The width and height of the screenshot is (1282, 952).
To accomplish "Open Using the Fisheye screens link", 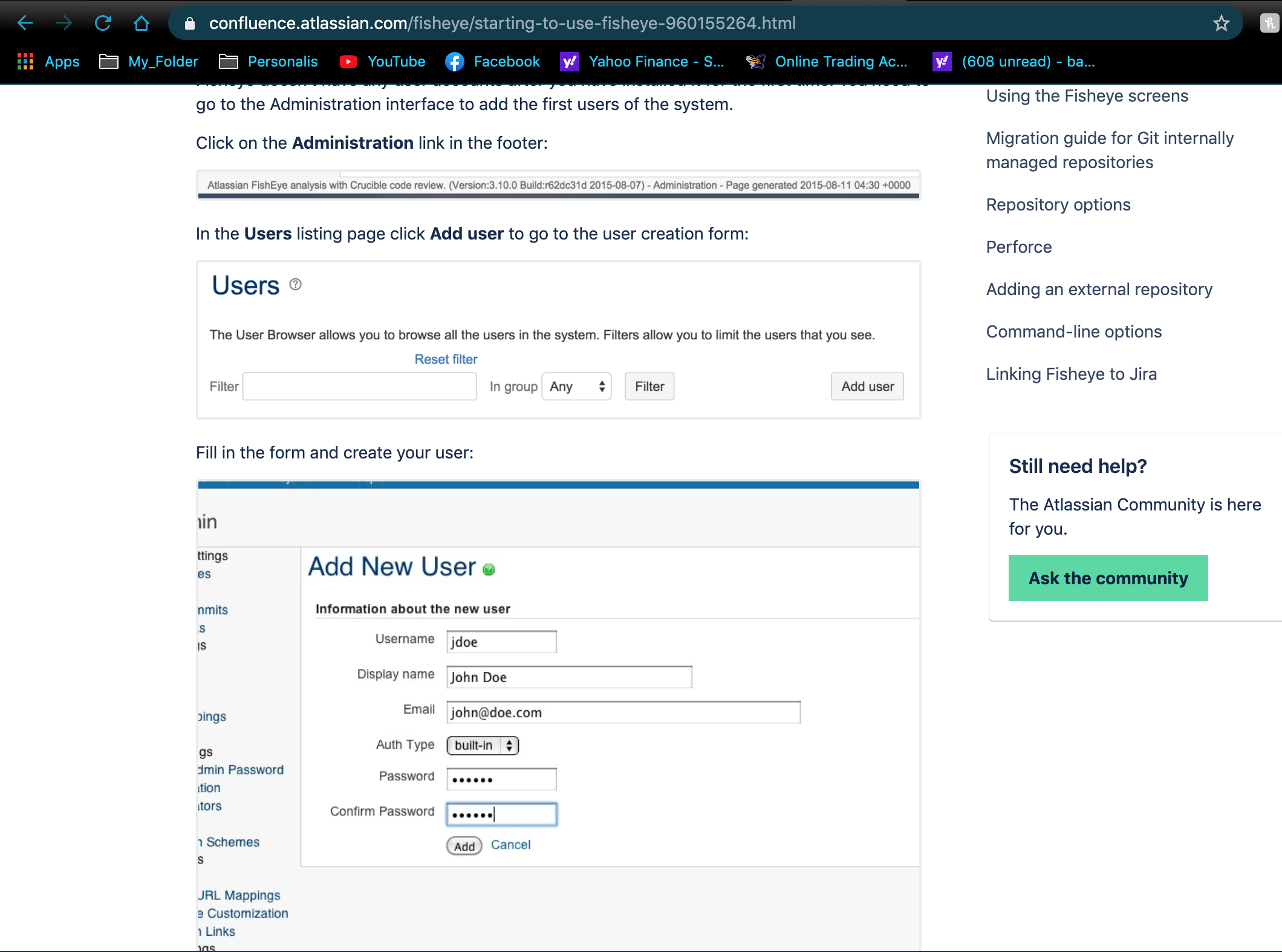I will (x=1087, y=96).
